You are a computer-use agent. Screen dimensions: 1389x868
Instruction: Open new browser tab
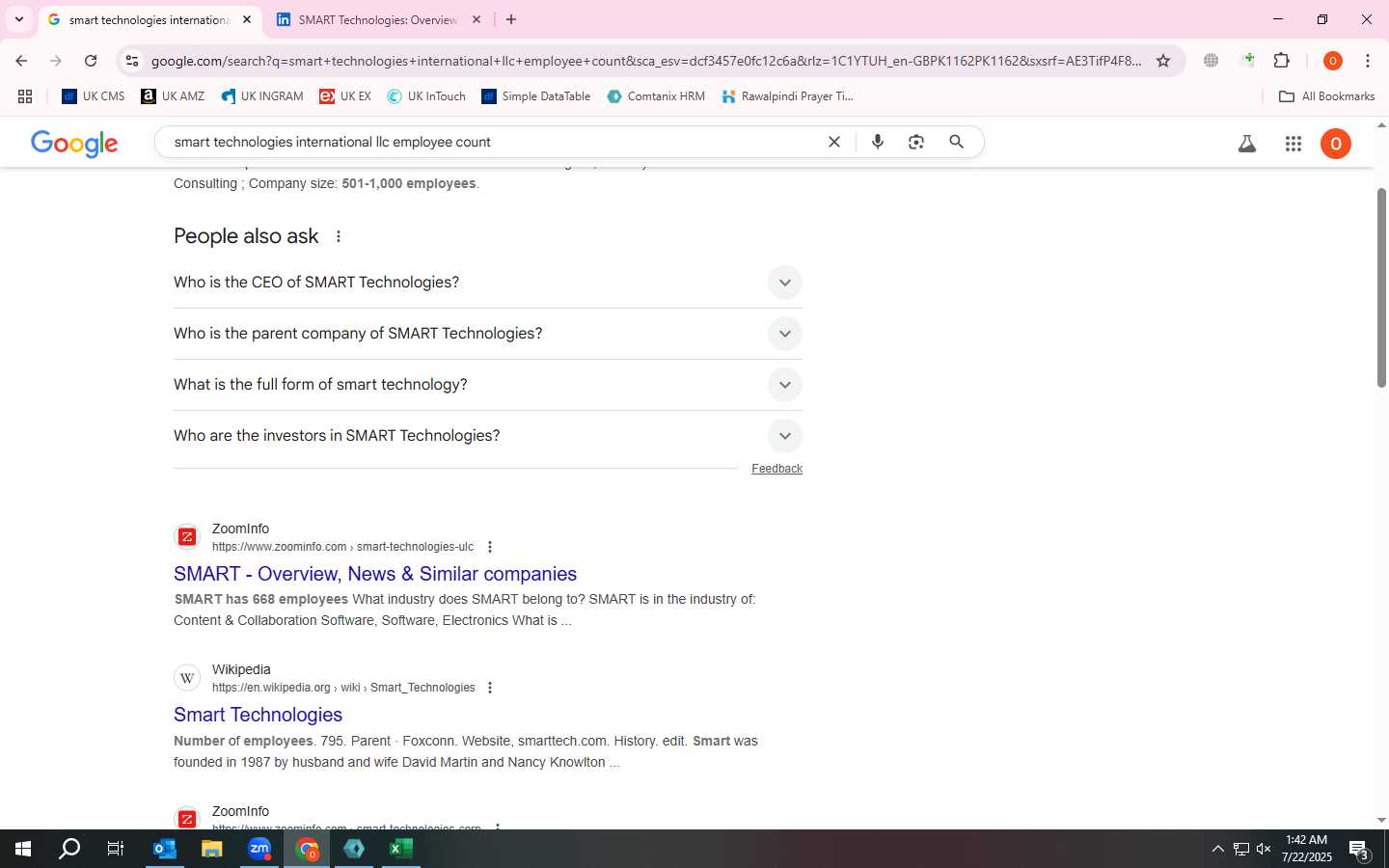(511, 19)
